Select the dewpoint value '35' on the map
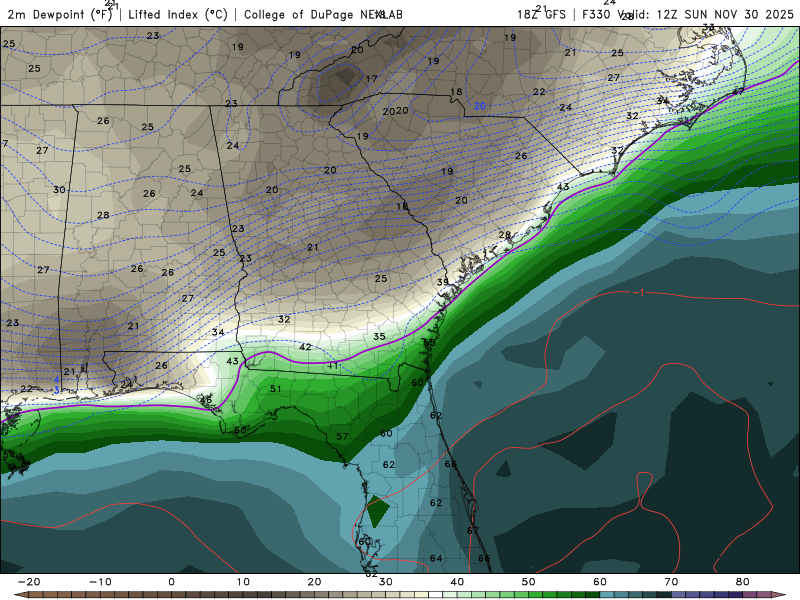800x600 pixels. [x=379, y=336]
